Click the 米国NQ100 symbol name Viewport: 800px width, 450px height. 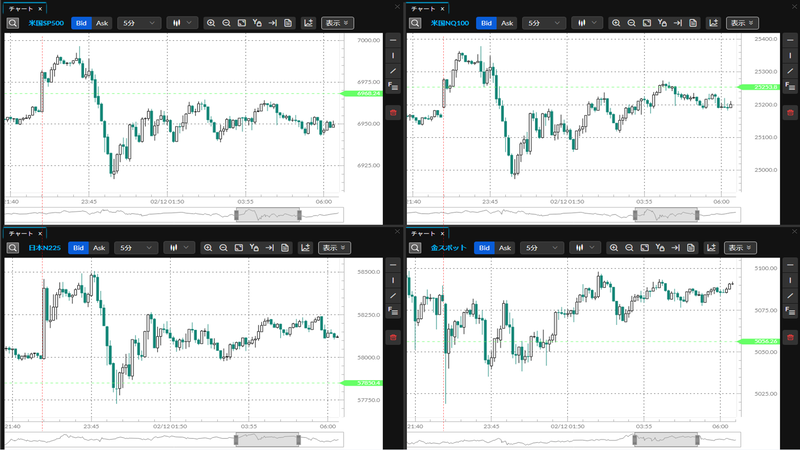tap(450, 23)
